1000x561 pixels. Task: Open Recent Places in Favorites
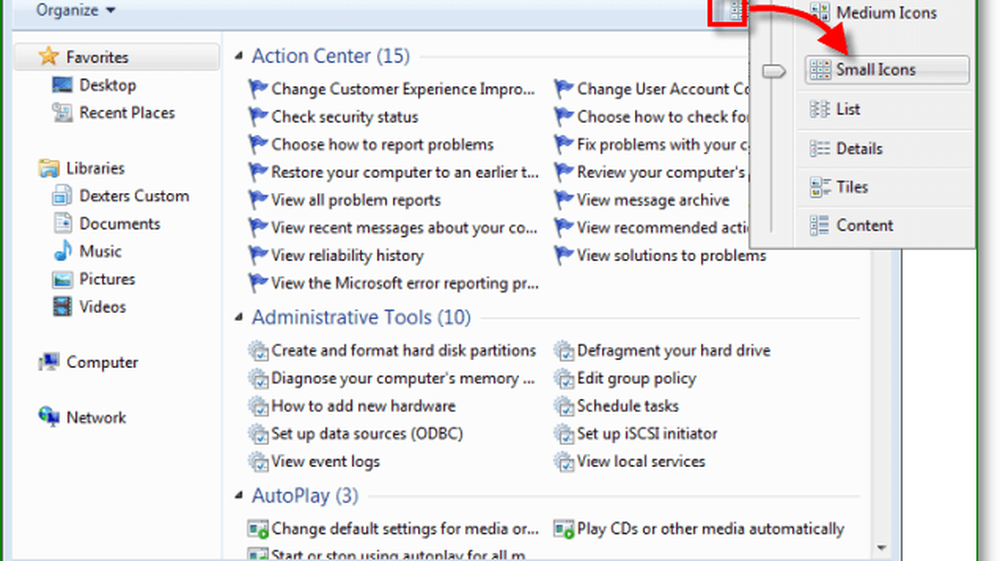click(x=126, y=113)
